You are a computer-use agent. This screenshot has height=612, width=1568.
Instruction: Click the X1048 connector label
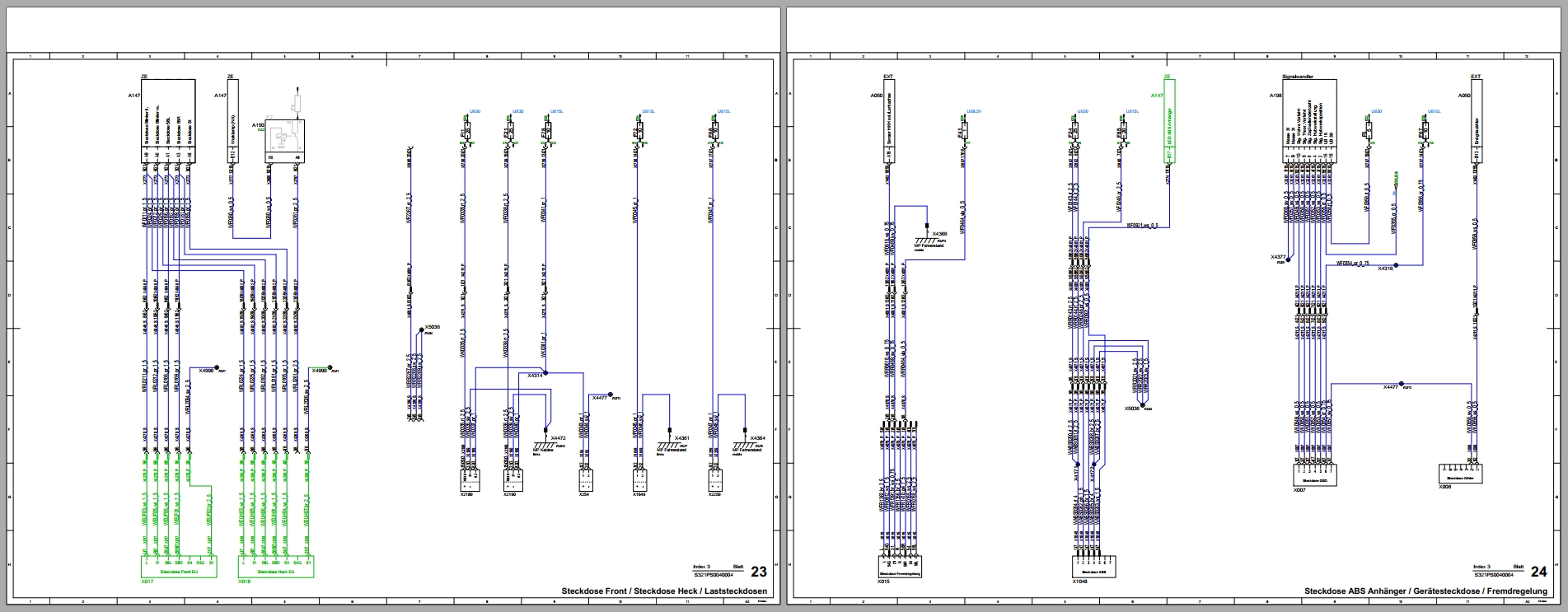coord(1080,582)
